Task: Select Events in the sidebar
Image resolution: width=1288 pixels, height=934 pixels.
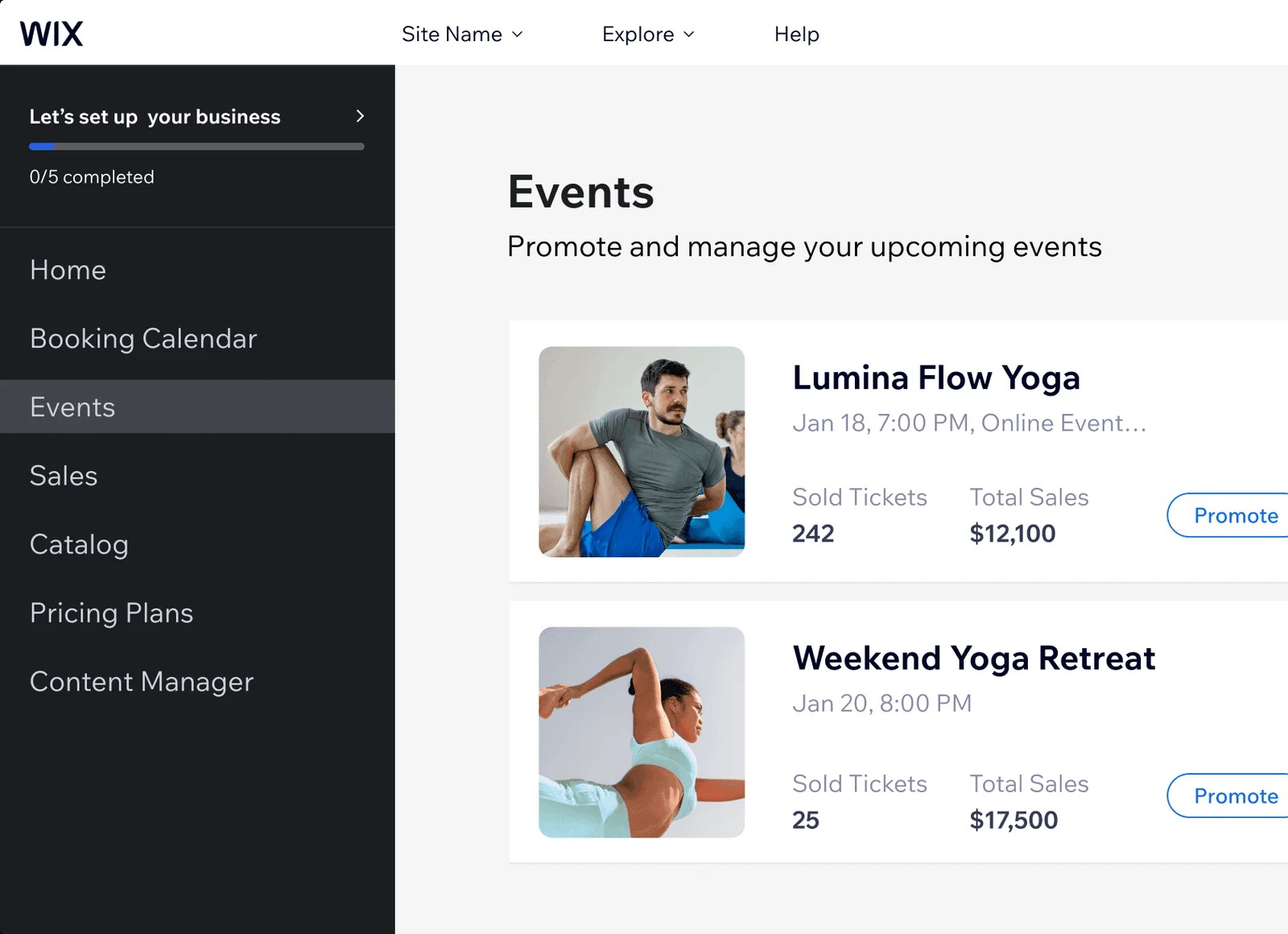Action: tap(197, 407)
